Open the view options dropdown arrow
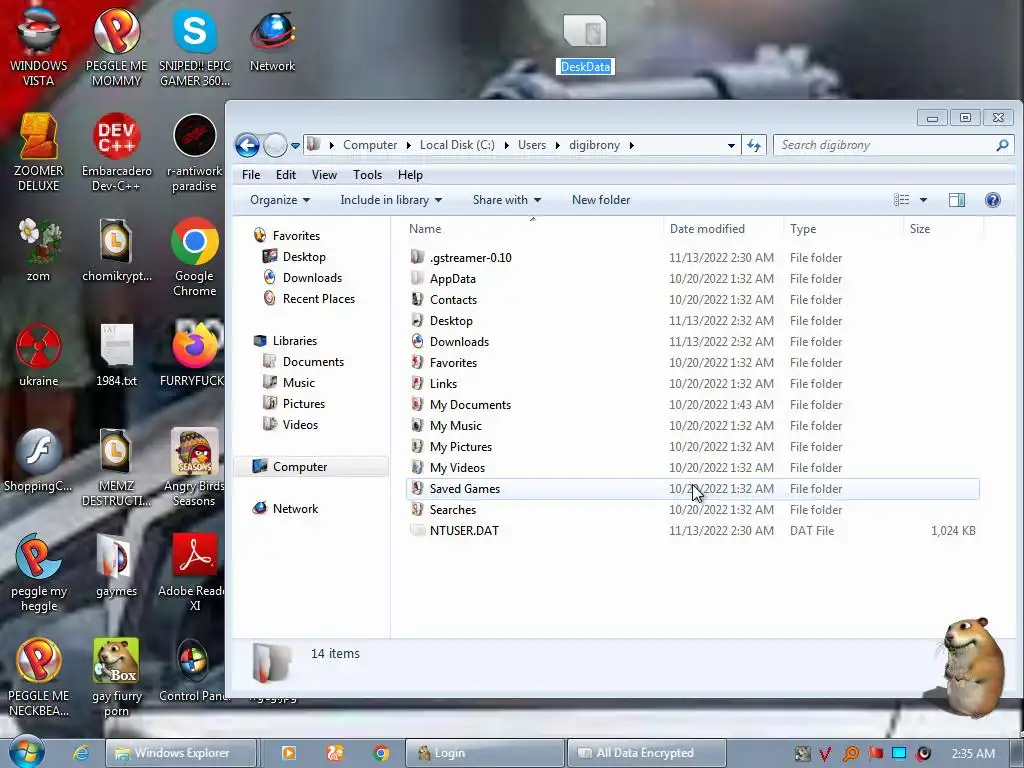 pyautogui.click(x=923, y=200)
